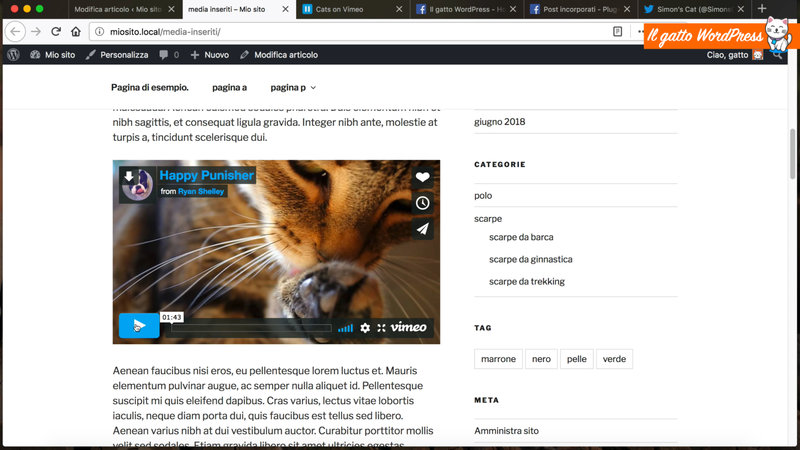Select the marrone tag
This screenshot has width=800, height=450.
(498, 359)
